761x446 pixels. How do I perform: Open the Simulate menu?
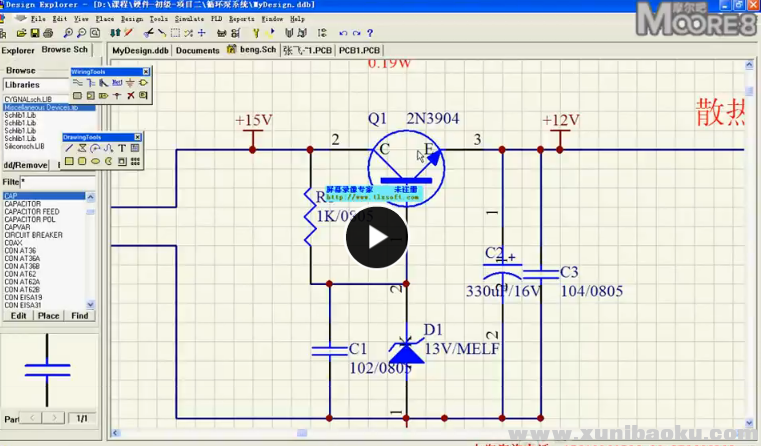coord(189,18)
